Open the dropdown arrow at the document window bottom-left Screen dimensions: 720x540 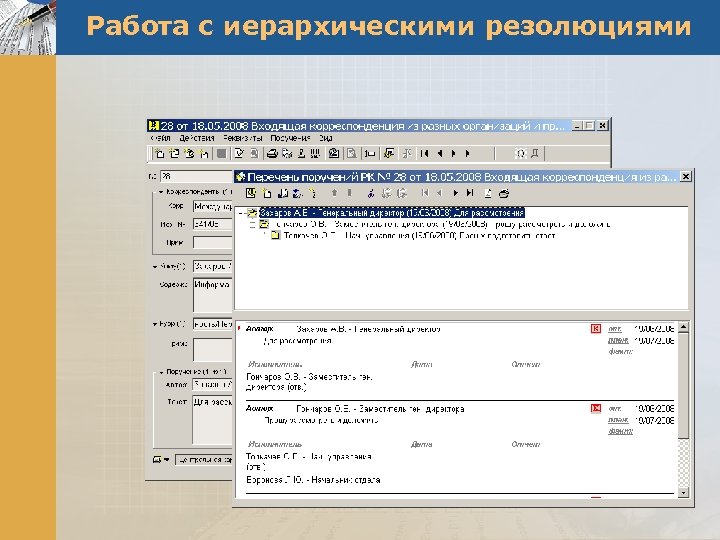point(166,460)
